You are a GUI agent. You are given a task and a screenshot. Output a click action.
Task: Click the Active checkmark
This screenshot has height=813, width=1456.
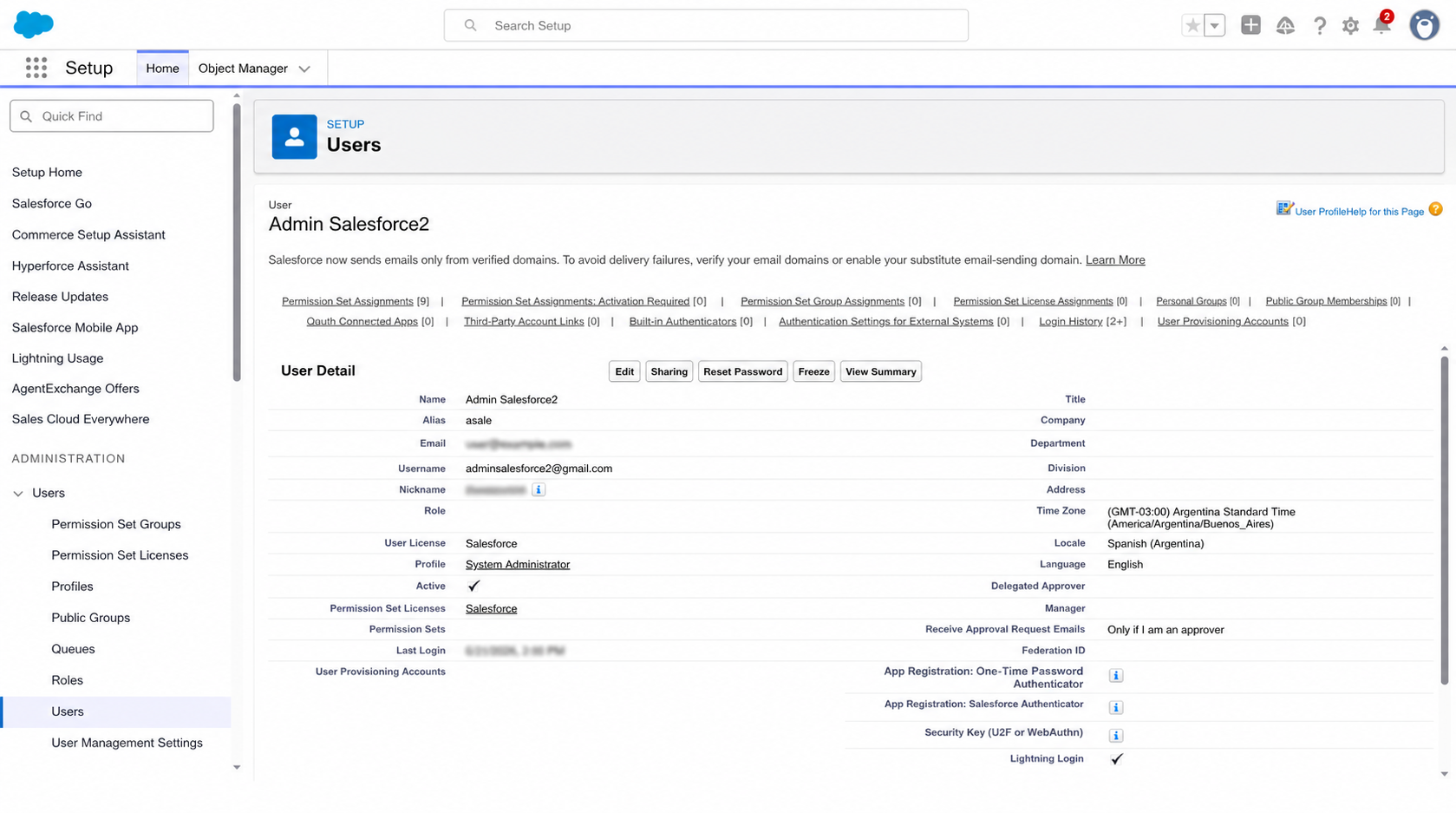(473, 586)
